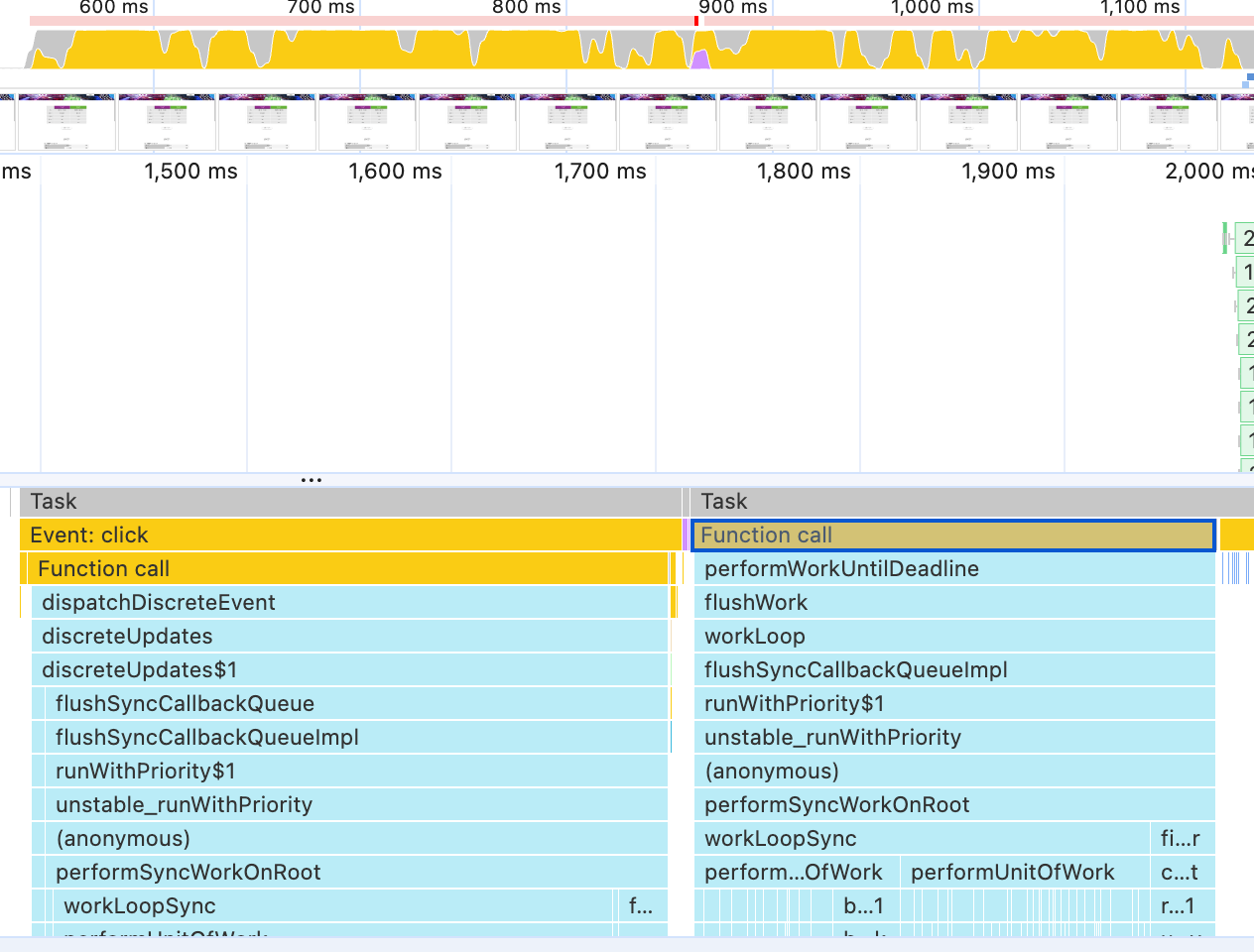The width and height of the screenshot is (1254, 952).
Task: Select the dispatchDiscreteEvent flame entry
Action: 347,603
